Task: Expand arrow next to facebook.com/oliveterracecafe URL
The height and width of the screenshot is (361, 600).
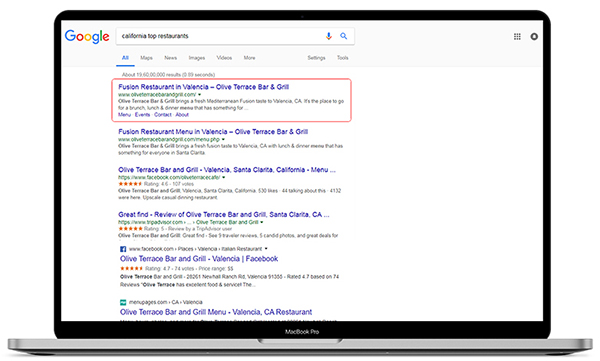Action: (223, 177)
